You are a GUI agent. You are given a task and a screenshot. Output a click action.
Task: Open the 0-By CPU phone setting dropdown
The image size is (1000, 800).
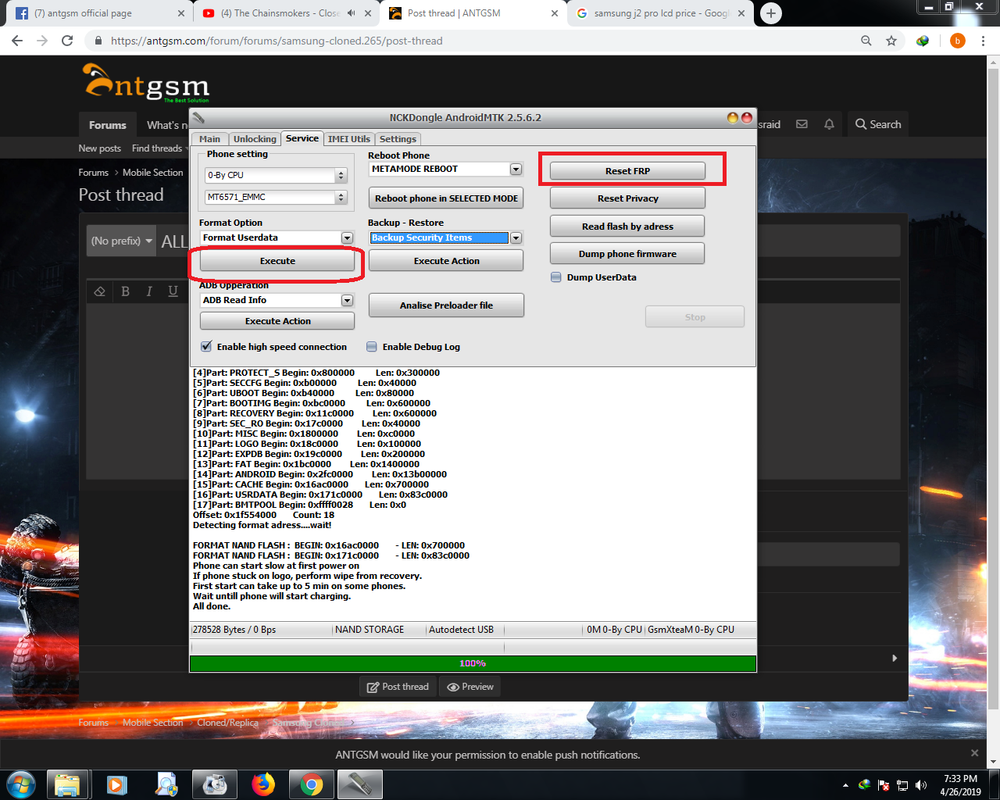(x=276, y=175)
